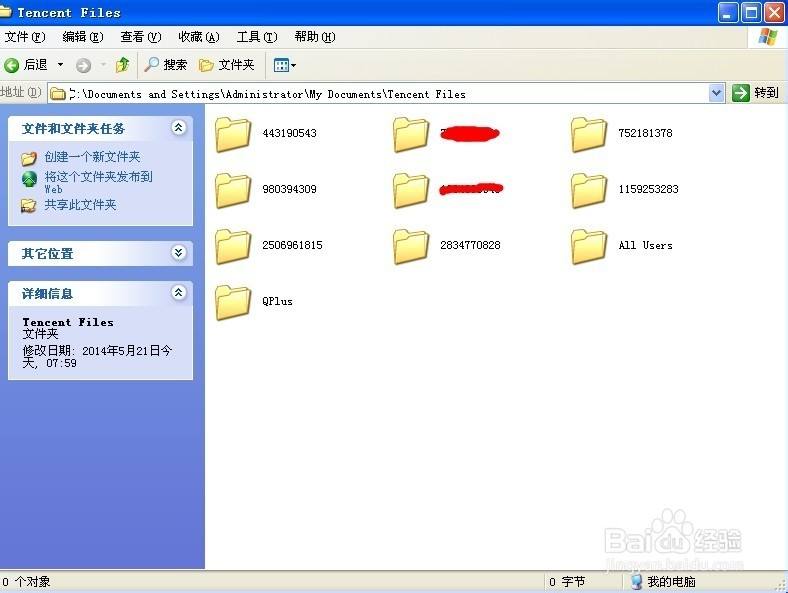Click the new folder task icon

tap(29, 158)
